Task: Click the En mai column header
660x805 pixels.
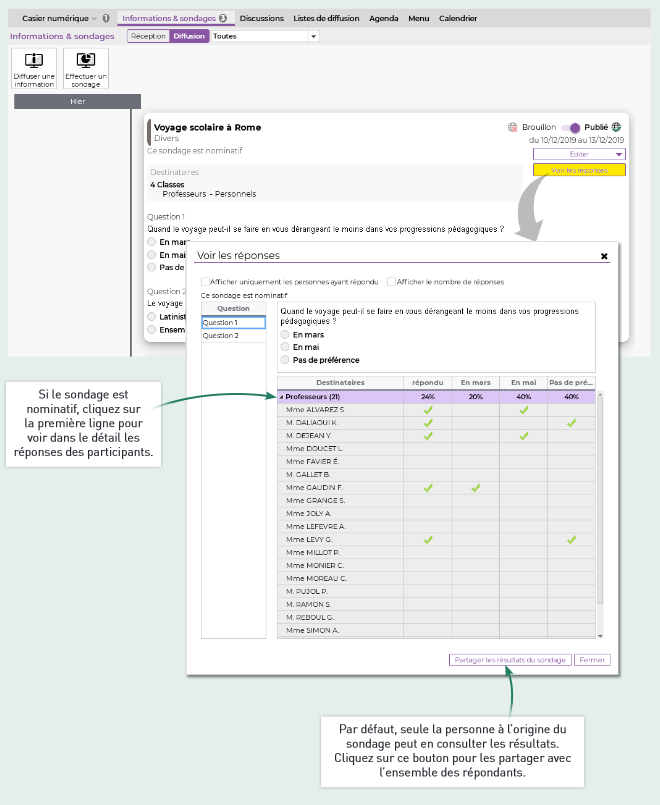Action: pyautogui.click(x=523, y=382)
